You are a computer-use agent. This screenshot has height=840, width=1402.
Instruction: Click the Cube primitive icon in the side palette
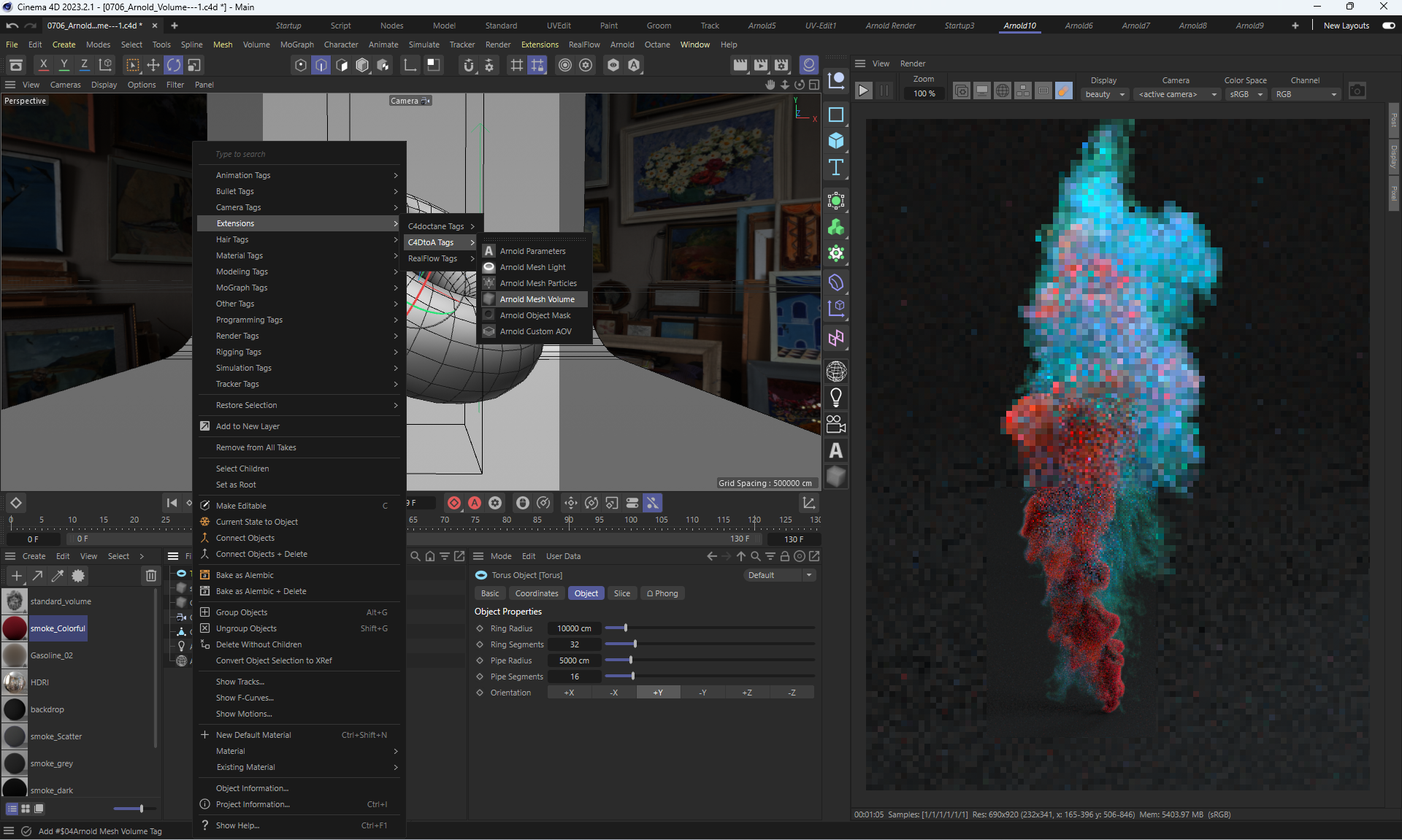point(836,140)
